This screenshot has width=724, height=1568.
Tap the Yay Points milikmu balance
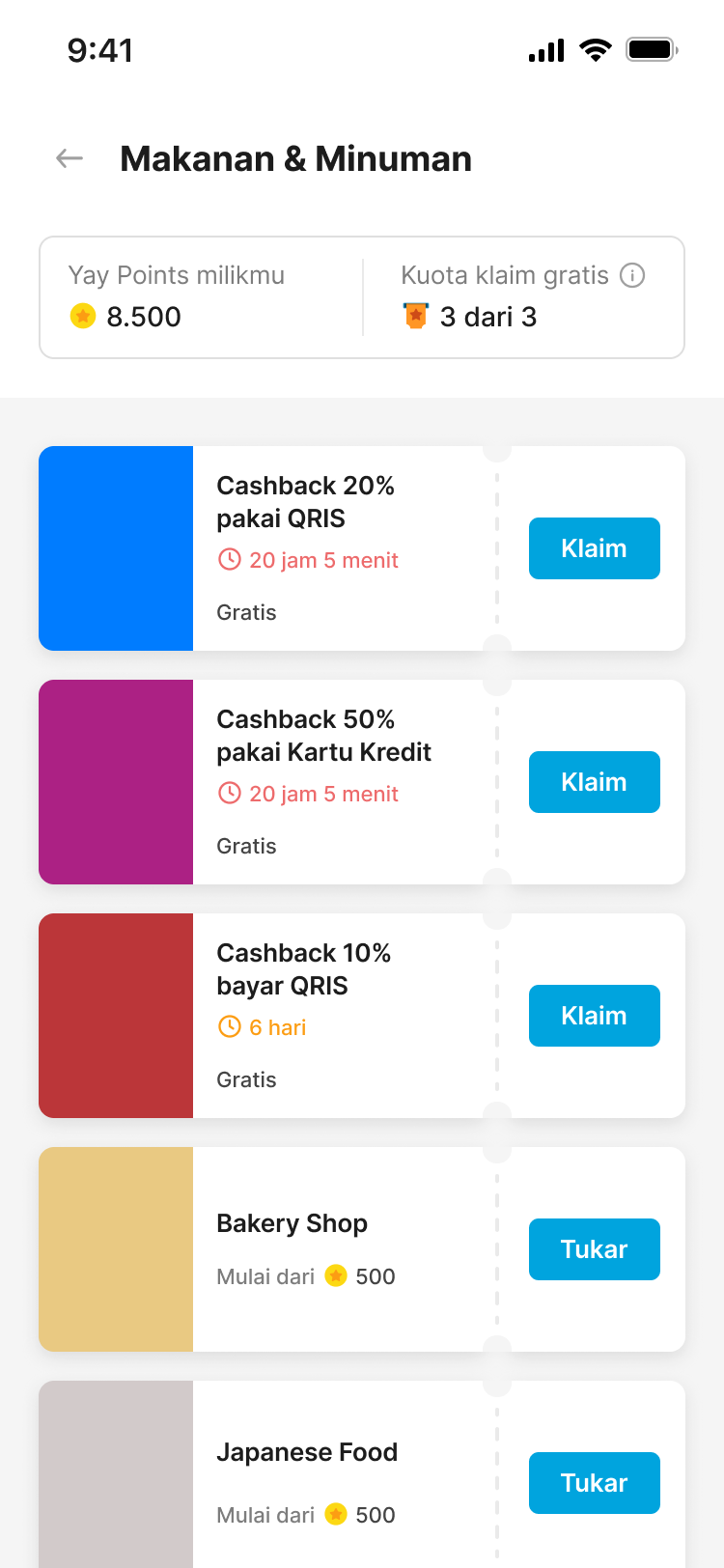coord(143,317)
